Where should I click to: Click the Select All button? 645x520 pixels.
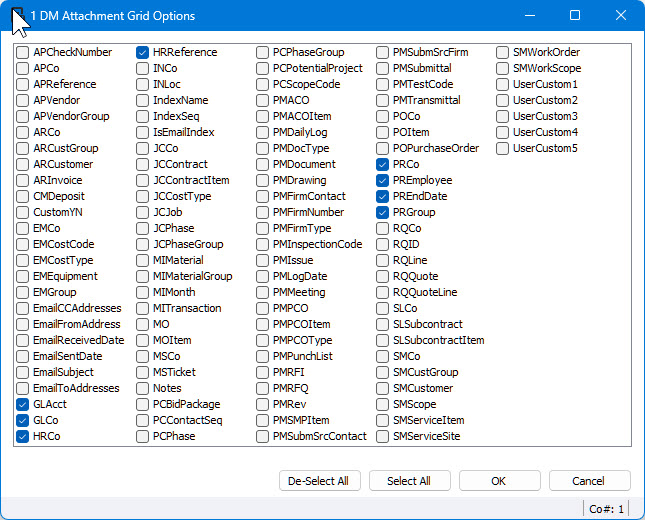click(410, 481)
